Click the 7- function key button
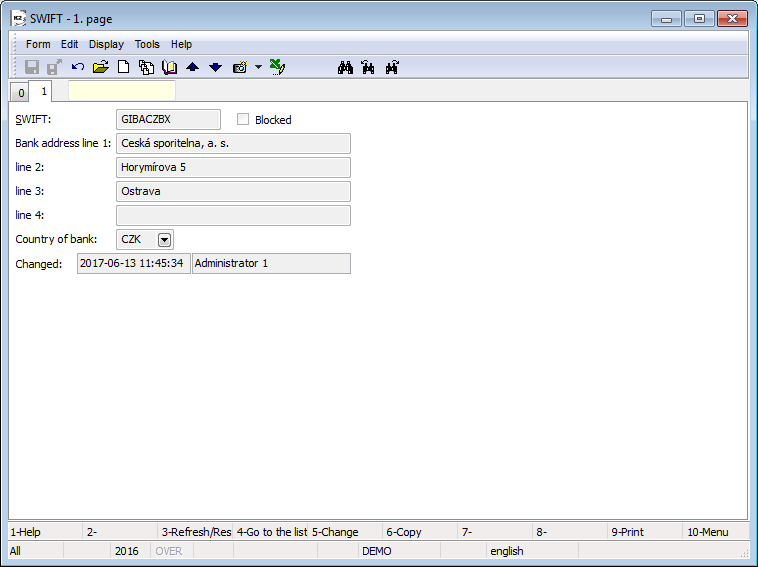758x567 pixels. tap(495, 532)
